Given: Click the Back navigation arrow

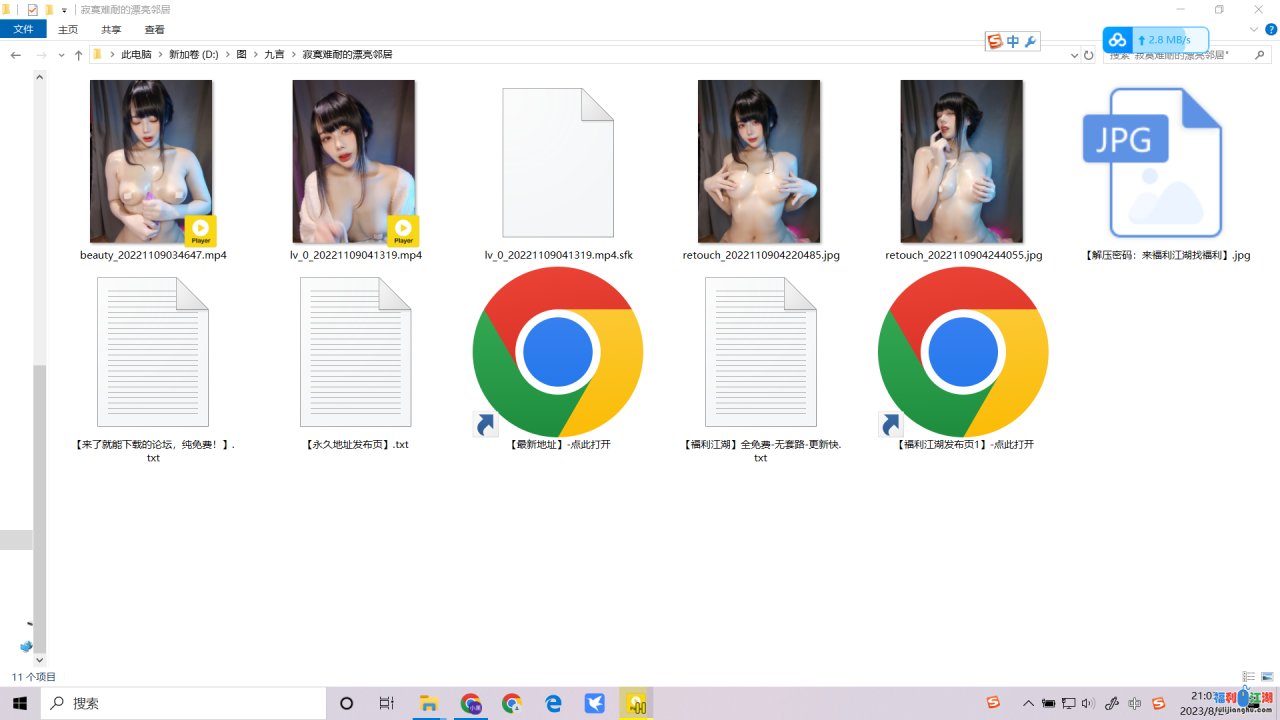Looking at the screenshot, I should point(15,55).
